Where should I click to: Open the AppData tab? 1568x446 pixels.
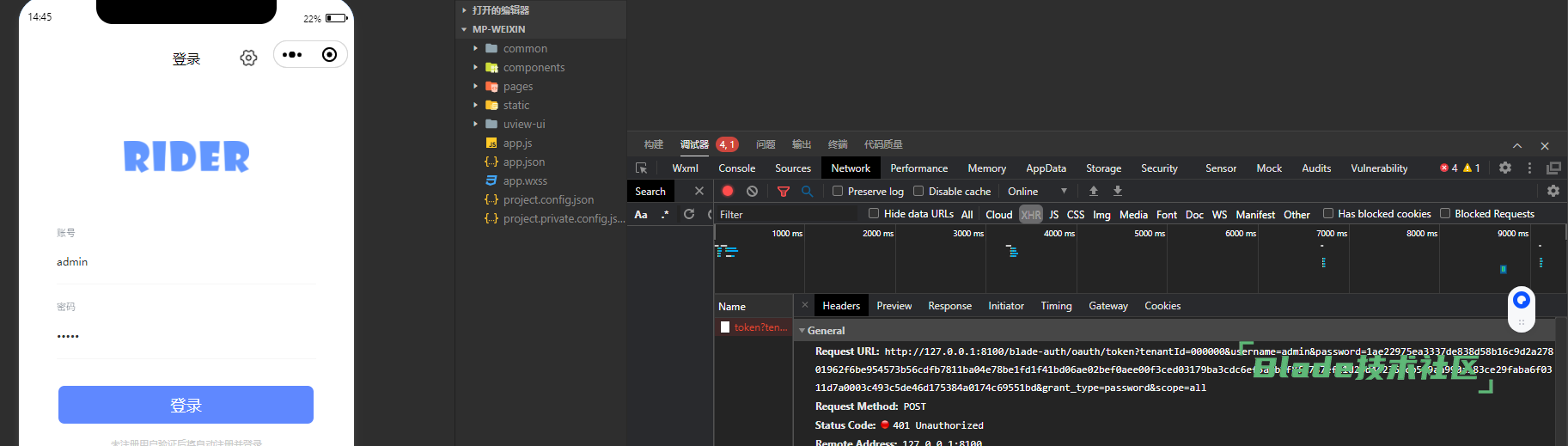1046,168
